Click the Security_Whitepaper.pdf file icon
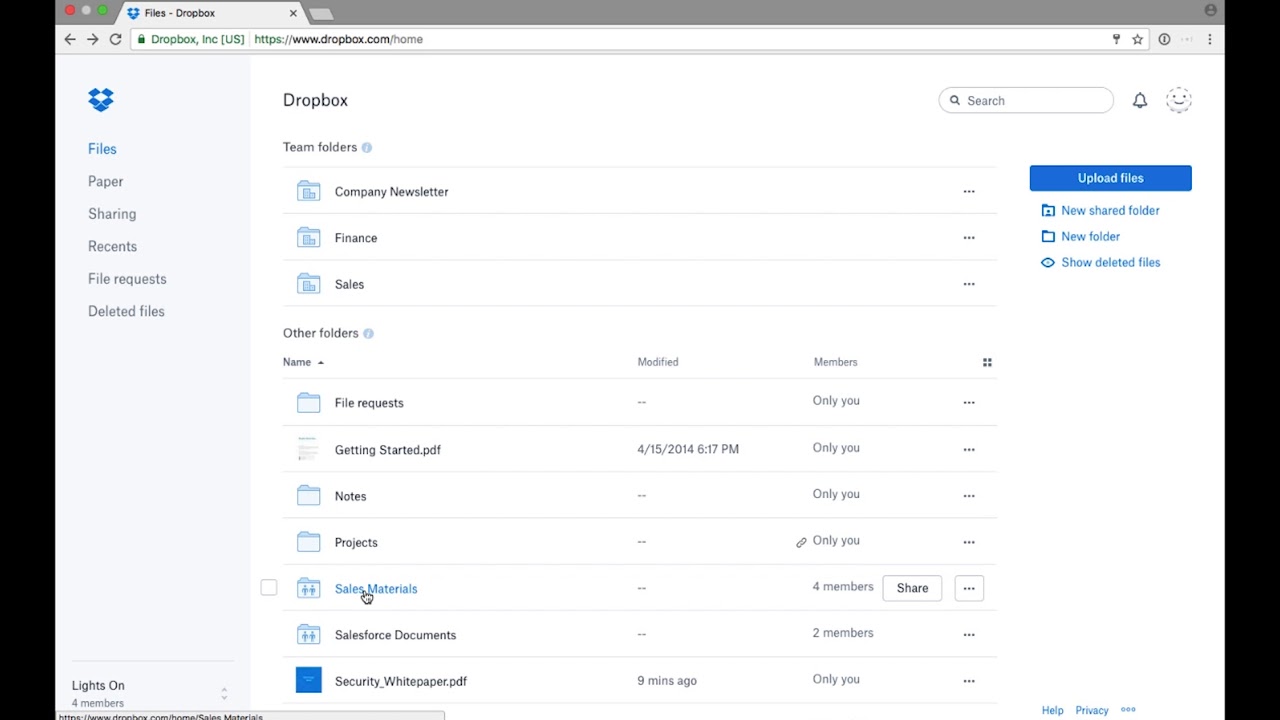 point(308,681)
